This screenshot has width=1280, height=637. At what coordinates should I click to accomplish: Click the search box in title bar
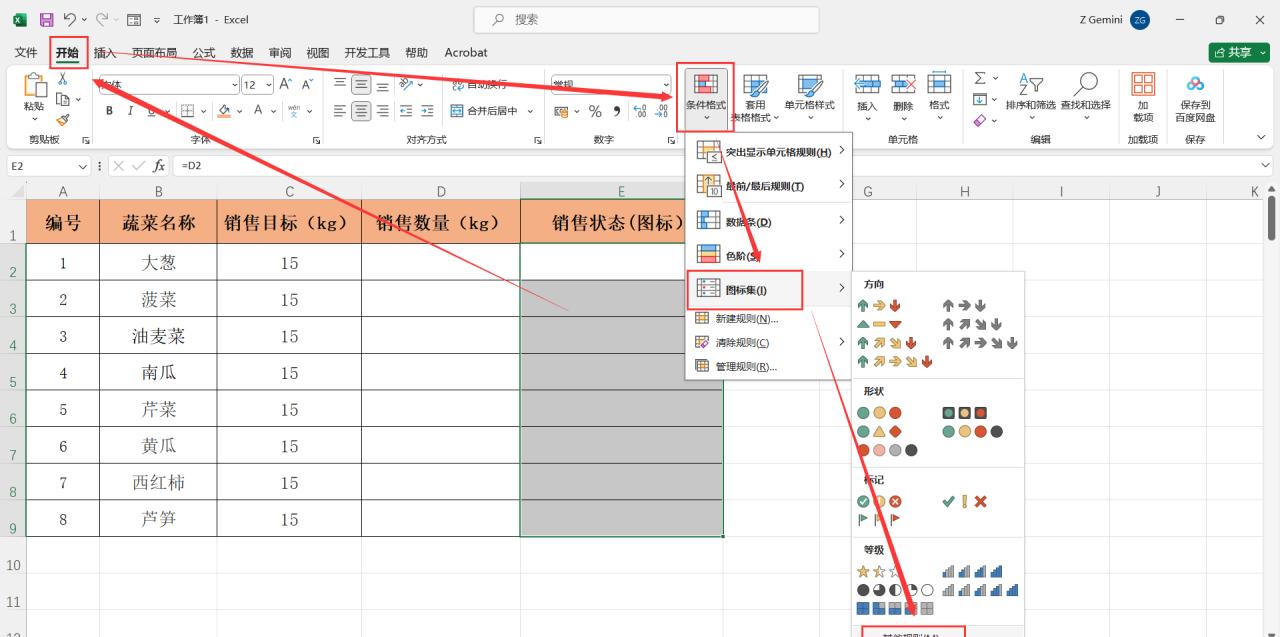[x=646, y=19]
